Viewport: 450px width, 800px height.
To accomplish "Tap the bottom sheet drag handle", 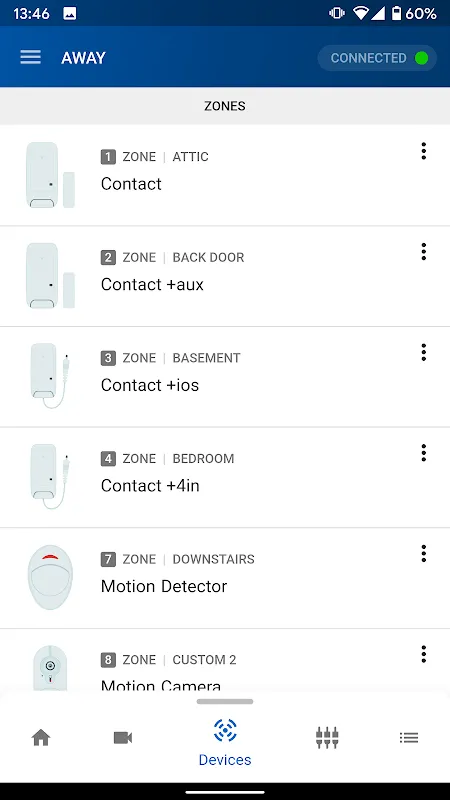I will [225, 702].
